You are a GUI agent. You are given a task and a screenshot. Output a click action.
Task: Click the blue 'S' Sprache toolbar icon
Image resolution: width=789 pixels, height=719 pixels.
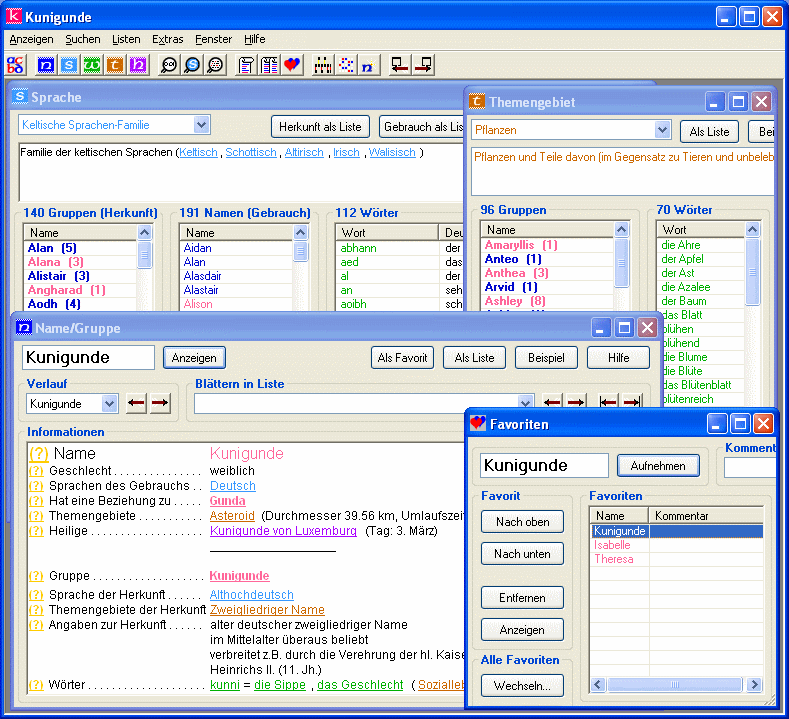click(69, 66)
